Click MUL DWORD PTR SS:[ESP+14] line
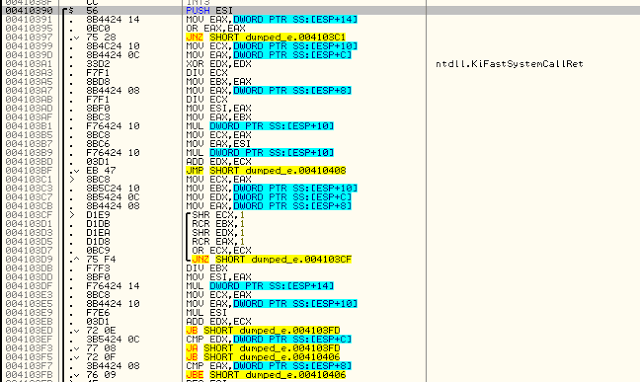Screen dimensions: 640x382 (x=260, y=286)
